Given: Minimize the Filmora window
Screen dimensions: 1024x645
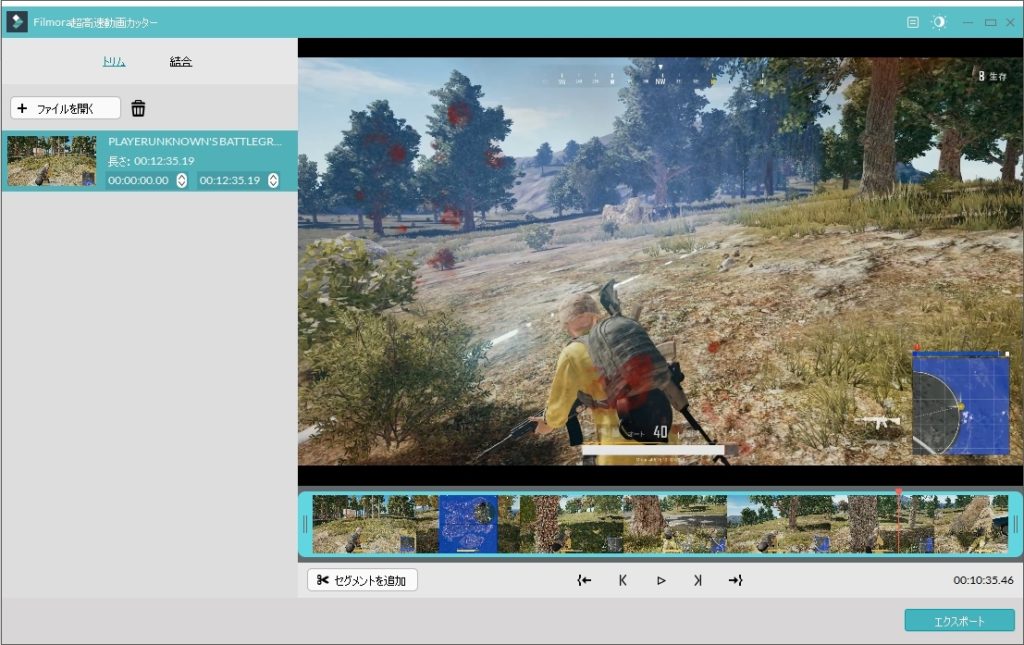Looking at the screenshot, I should (968, 22).
